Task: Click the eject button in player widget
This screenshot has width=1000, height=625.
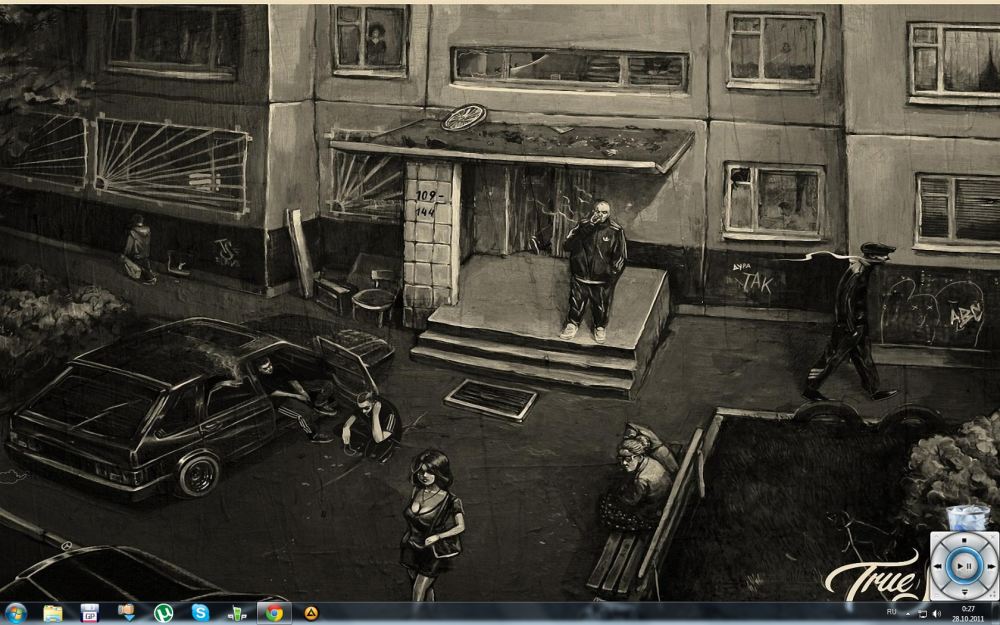Action: [964, 591]
